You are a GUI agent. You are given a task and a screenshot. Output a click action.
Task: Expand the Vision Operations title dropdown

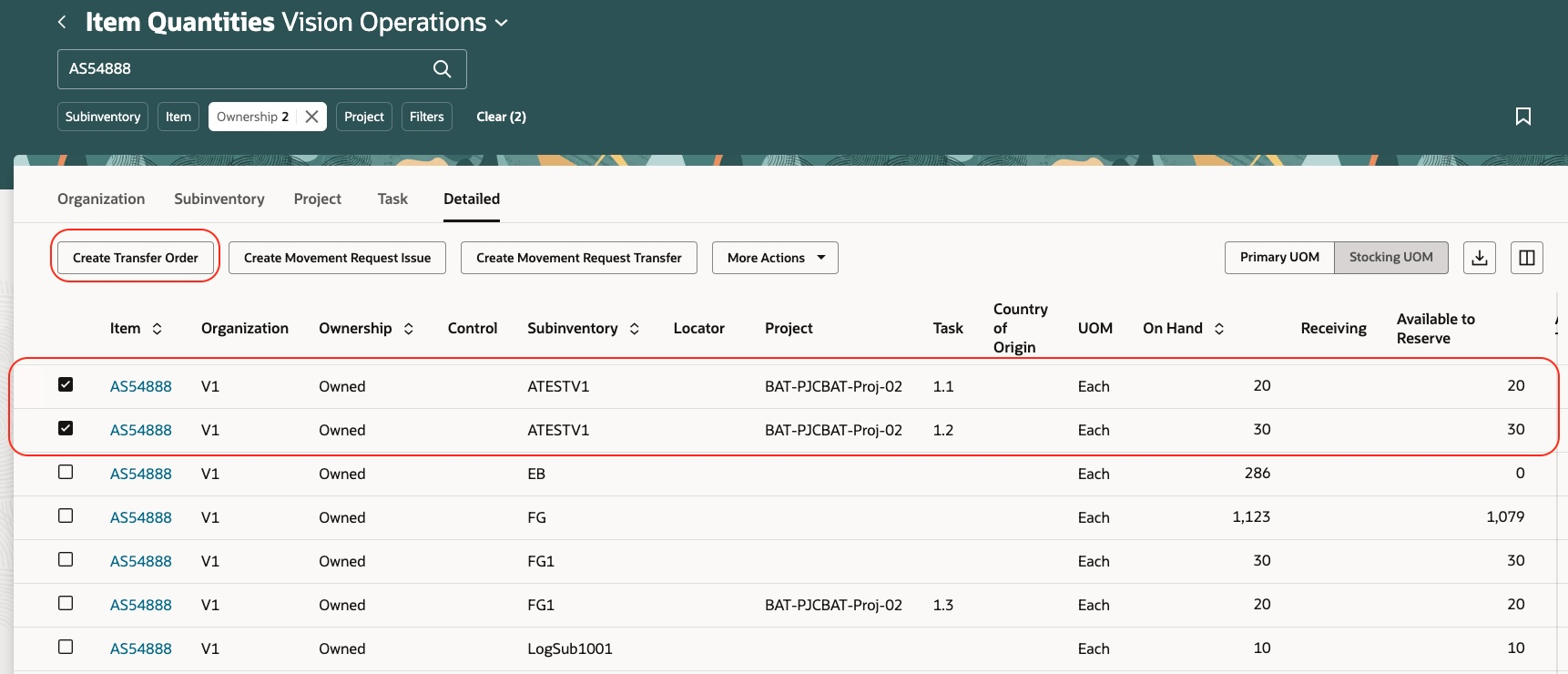502,24
